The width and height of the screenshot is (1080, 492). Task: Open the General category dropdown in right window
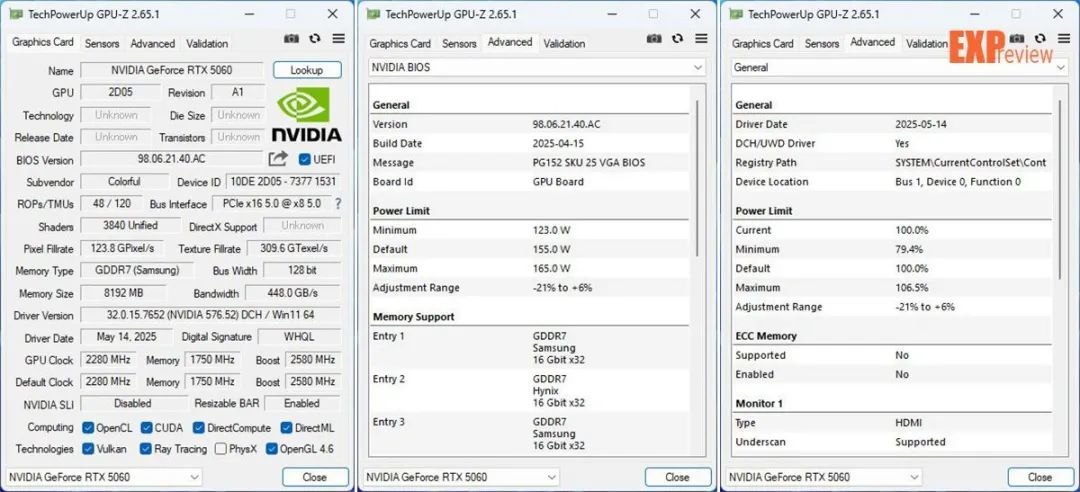[x=900, y=68]
